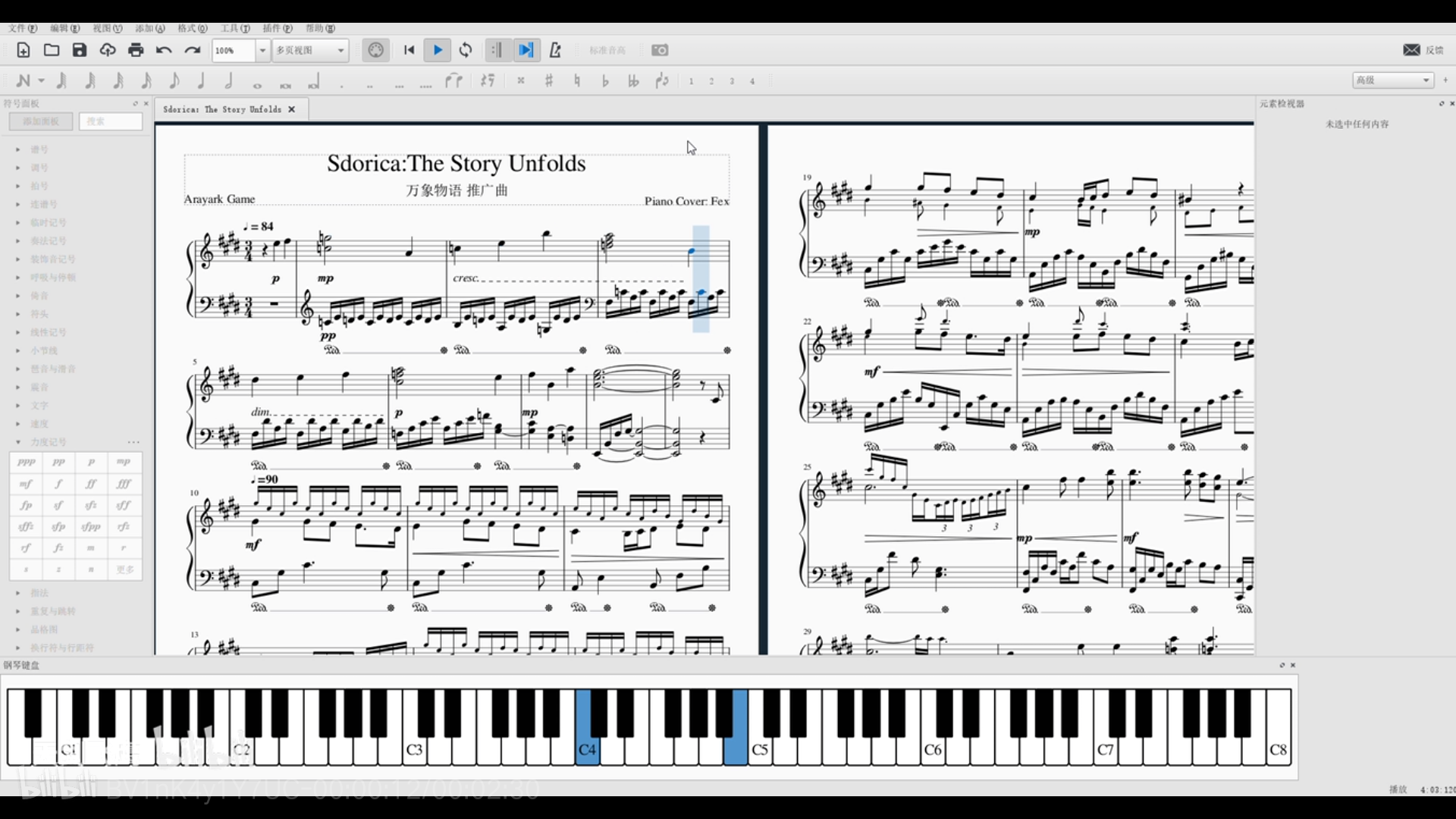Select the double whole note duration
This screenshot has width=1456, height=819.
285,84
